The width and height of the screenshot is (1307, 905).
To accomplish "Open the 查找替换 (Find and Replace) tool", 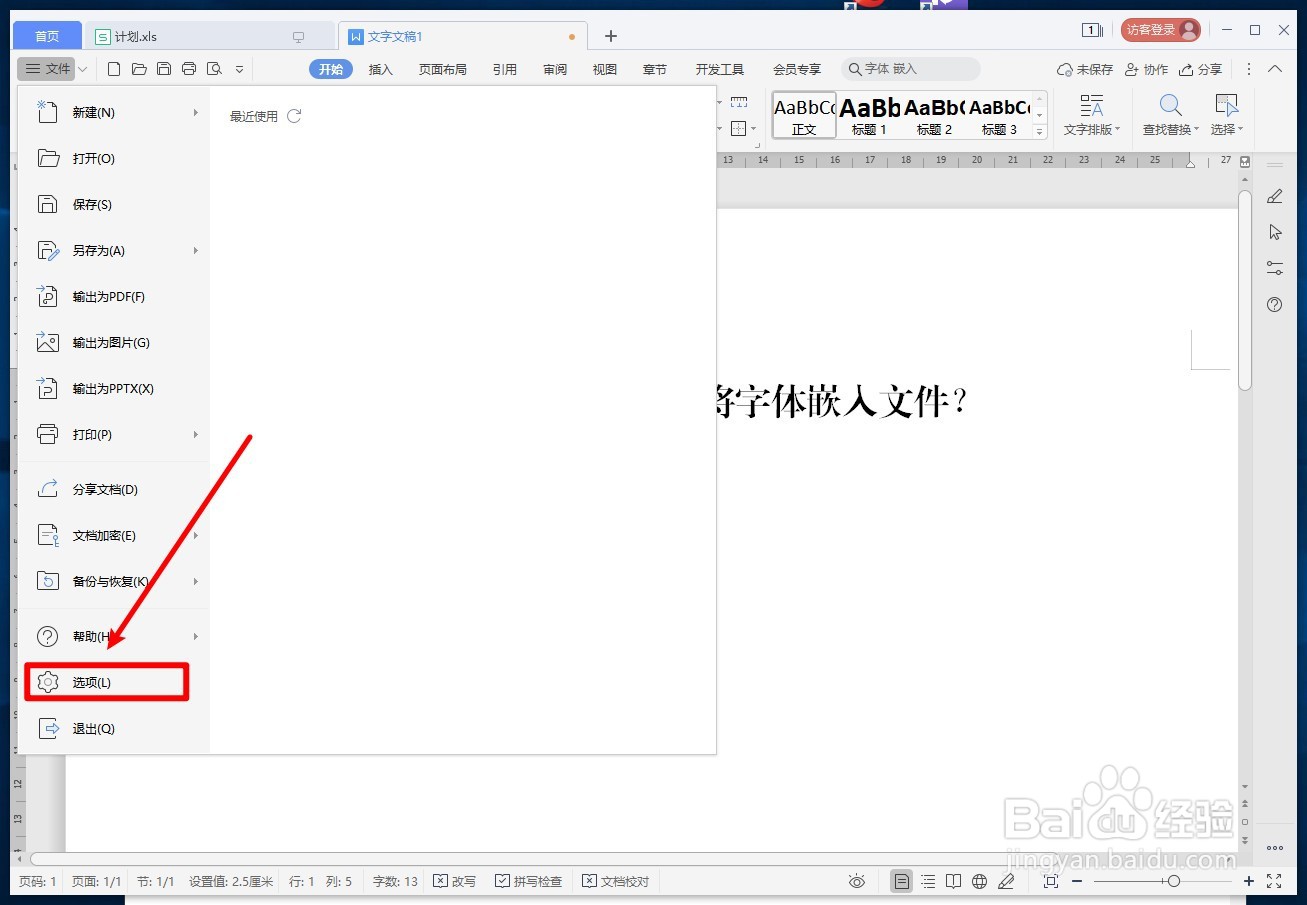I will [1169, 112].
